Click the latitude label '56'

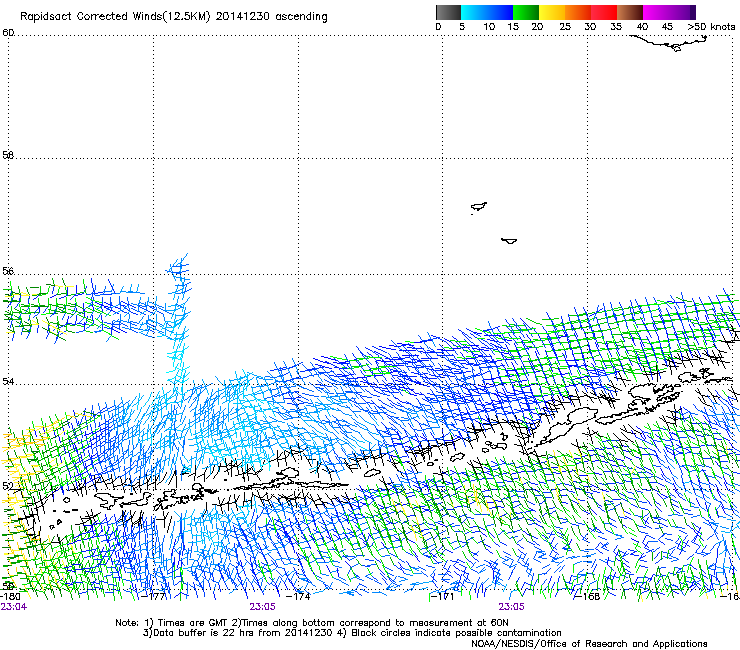point(8,271)
